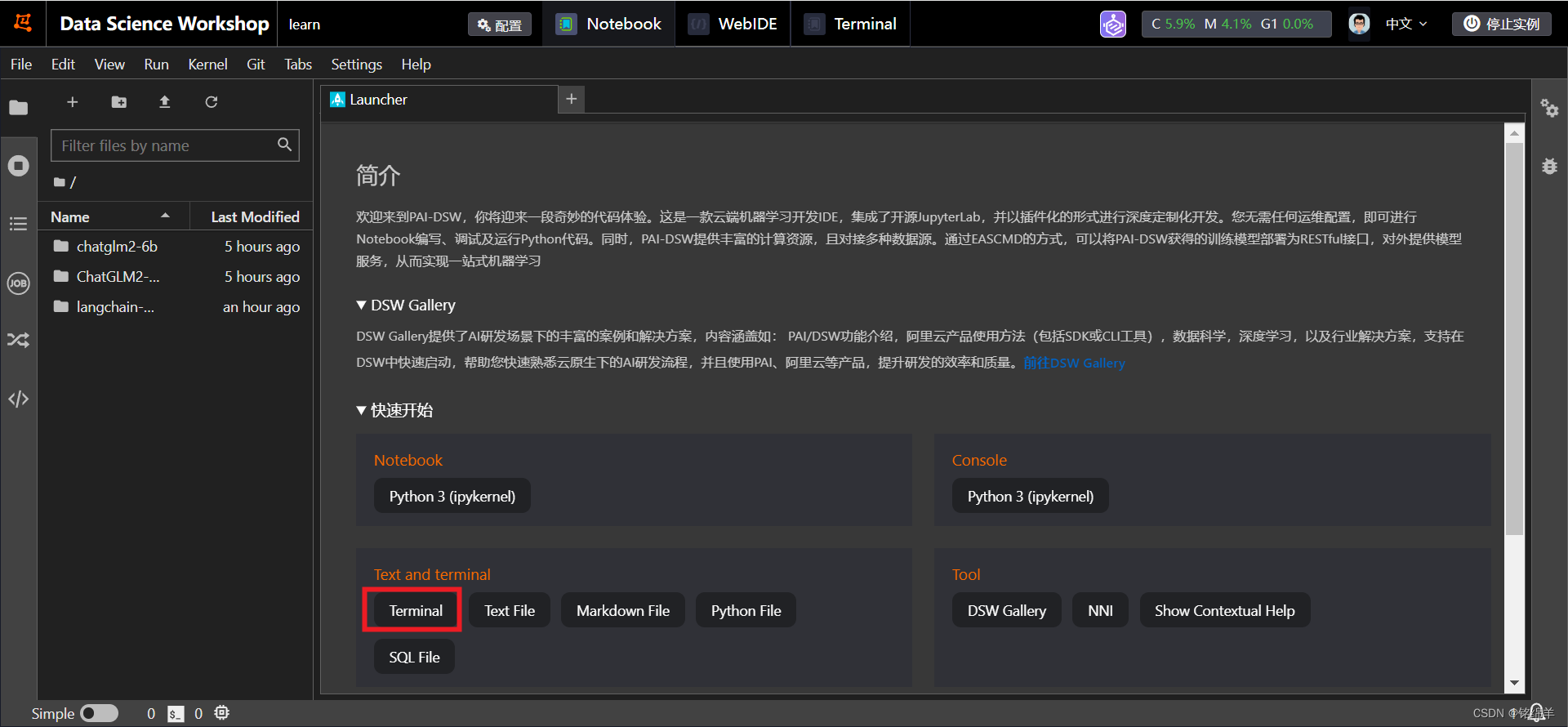Open the ChatGLM2-... folder
The height and width of the screenshot is (727, 1568).
(x=176, y=276)
